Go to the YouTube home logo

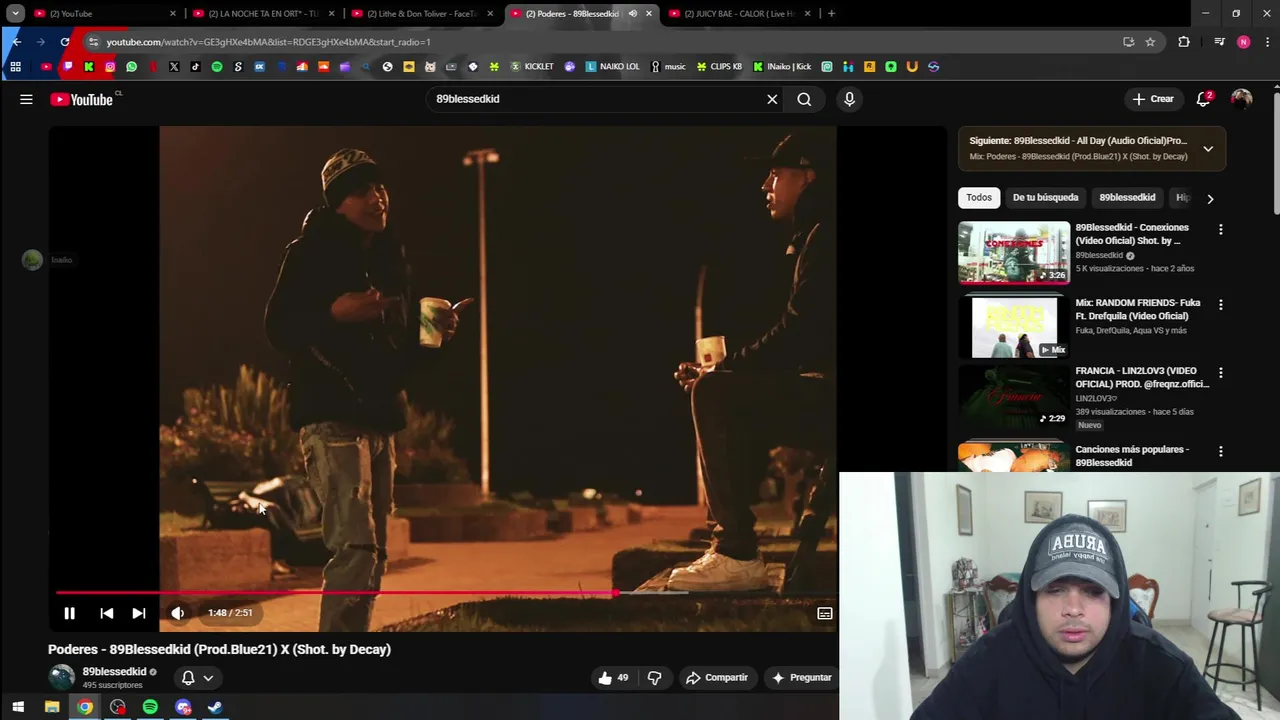coord(82,99)
